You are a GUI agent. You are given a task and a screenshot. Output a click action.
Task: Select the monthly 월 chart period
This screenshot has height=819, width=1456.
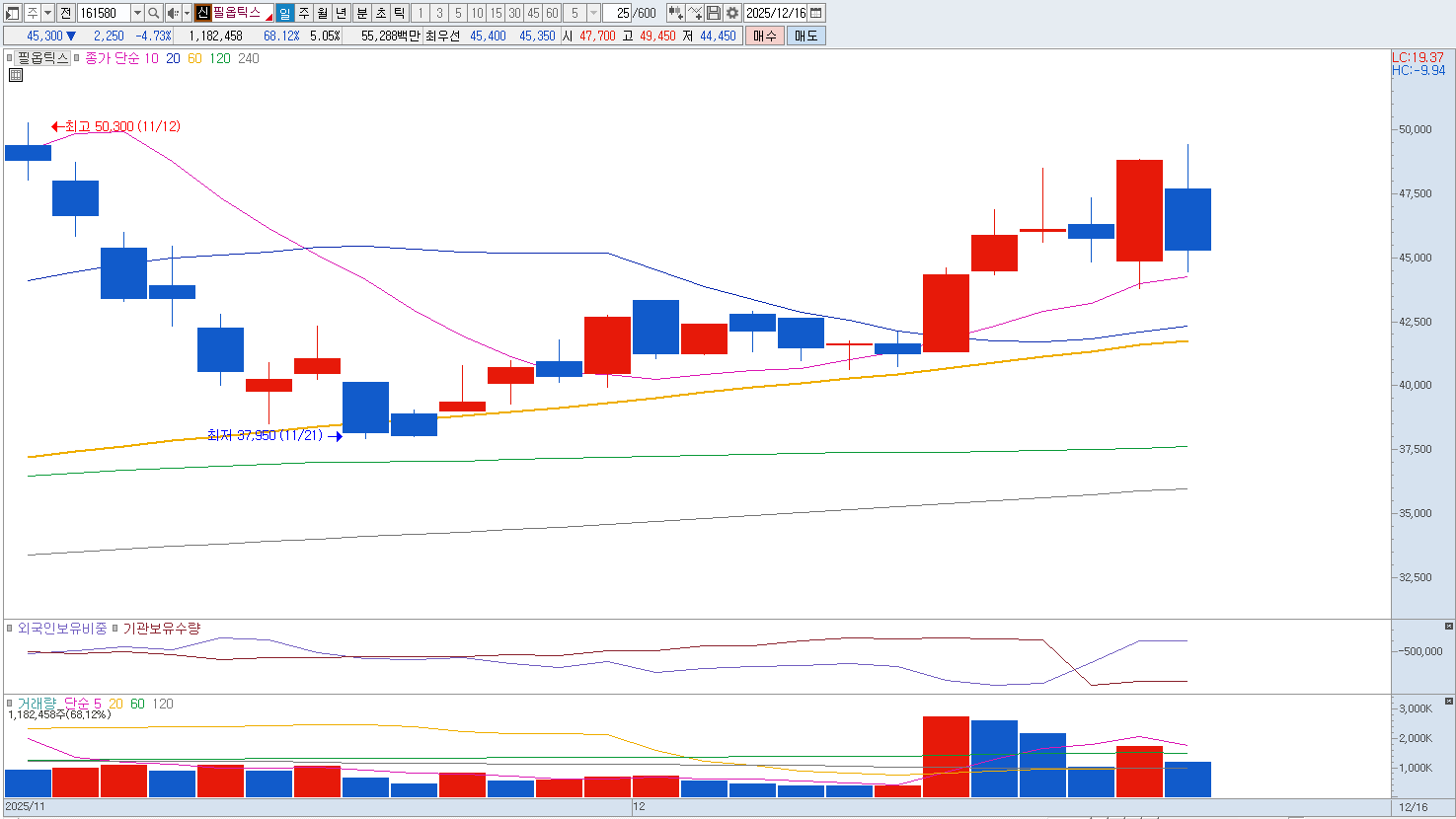[x=323, y=13]
